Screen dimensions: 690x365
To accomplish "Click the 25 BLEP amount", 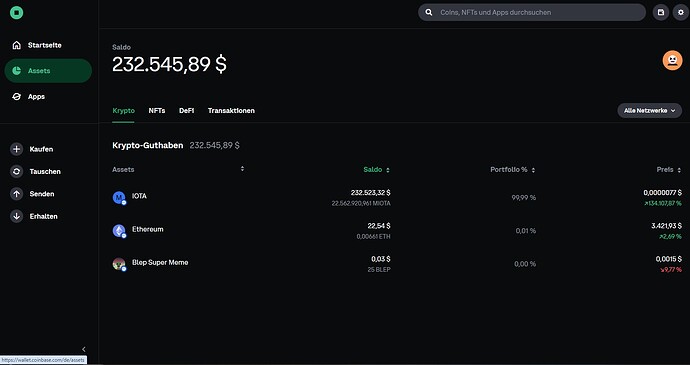I will coord(379,269).
